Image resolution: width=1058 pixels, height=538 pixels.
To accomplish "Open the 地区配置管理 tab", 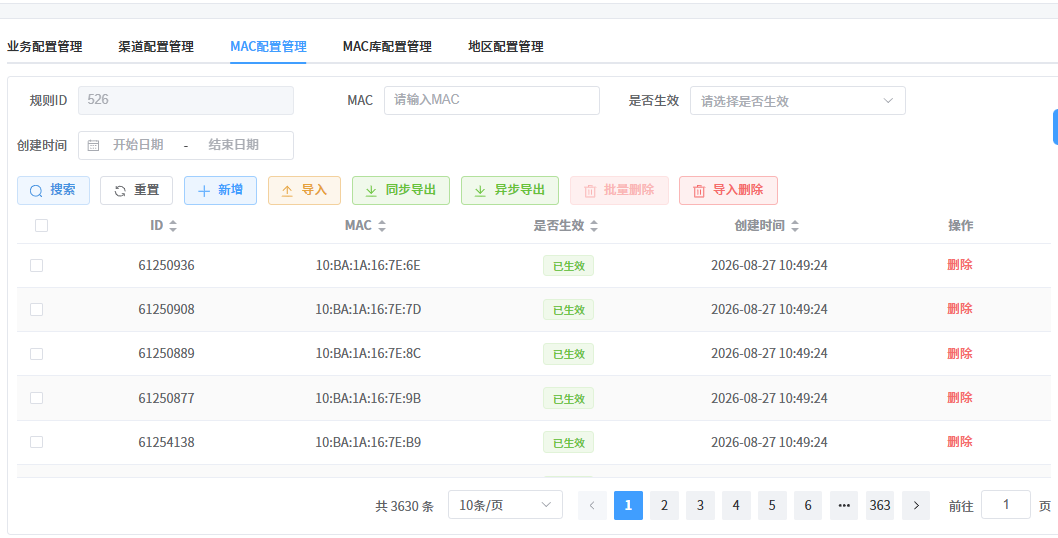I will [x=506, y=47].
